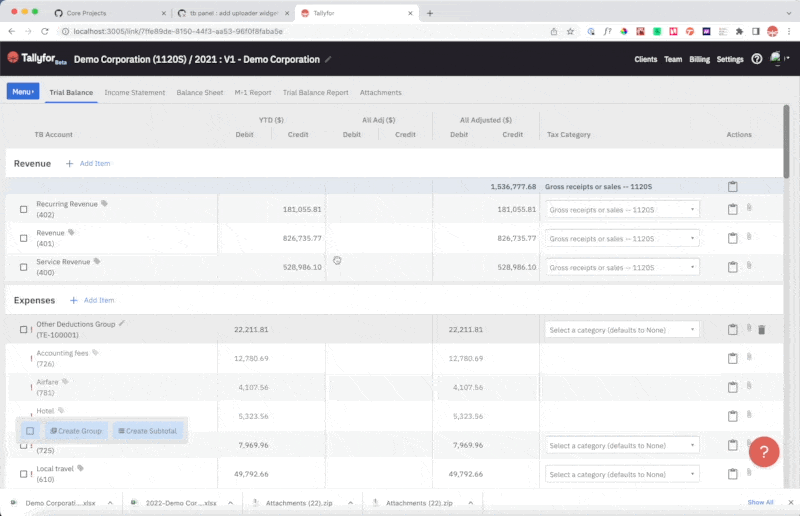Image resolution: width=800 pixels, height=516 pixels.
Task: Bookmark this page with the star icon
Action: (570, 31)
